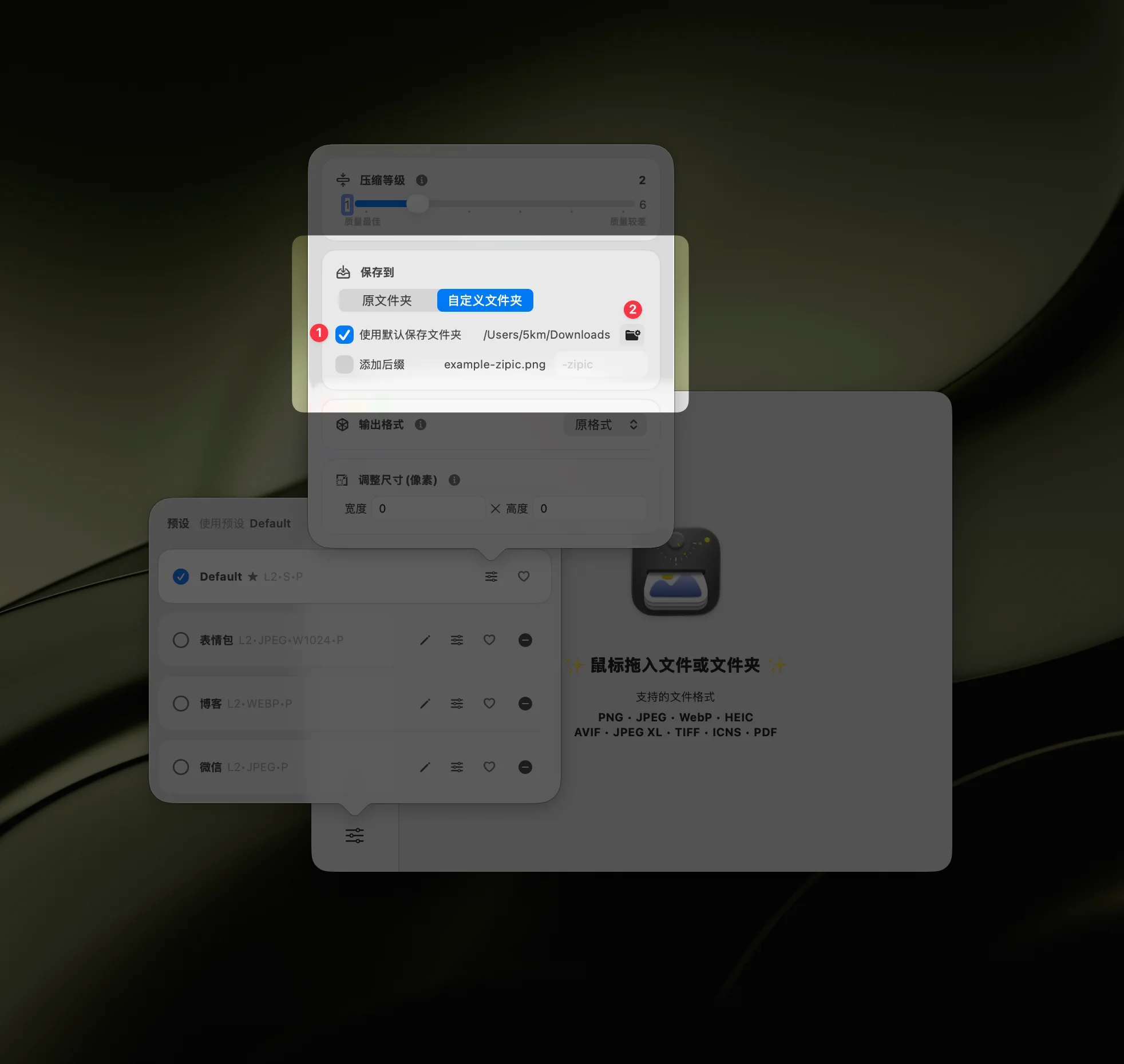This screenshot has height=1064, width=1124.
Task: Click the info icon beside 输出格式
Action: point(421,424)
